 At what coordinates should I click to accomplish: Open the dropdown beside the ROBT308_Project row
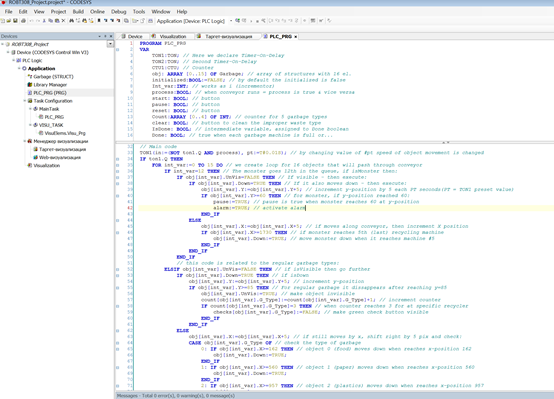pos(110,44)
